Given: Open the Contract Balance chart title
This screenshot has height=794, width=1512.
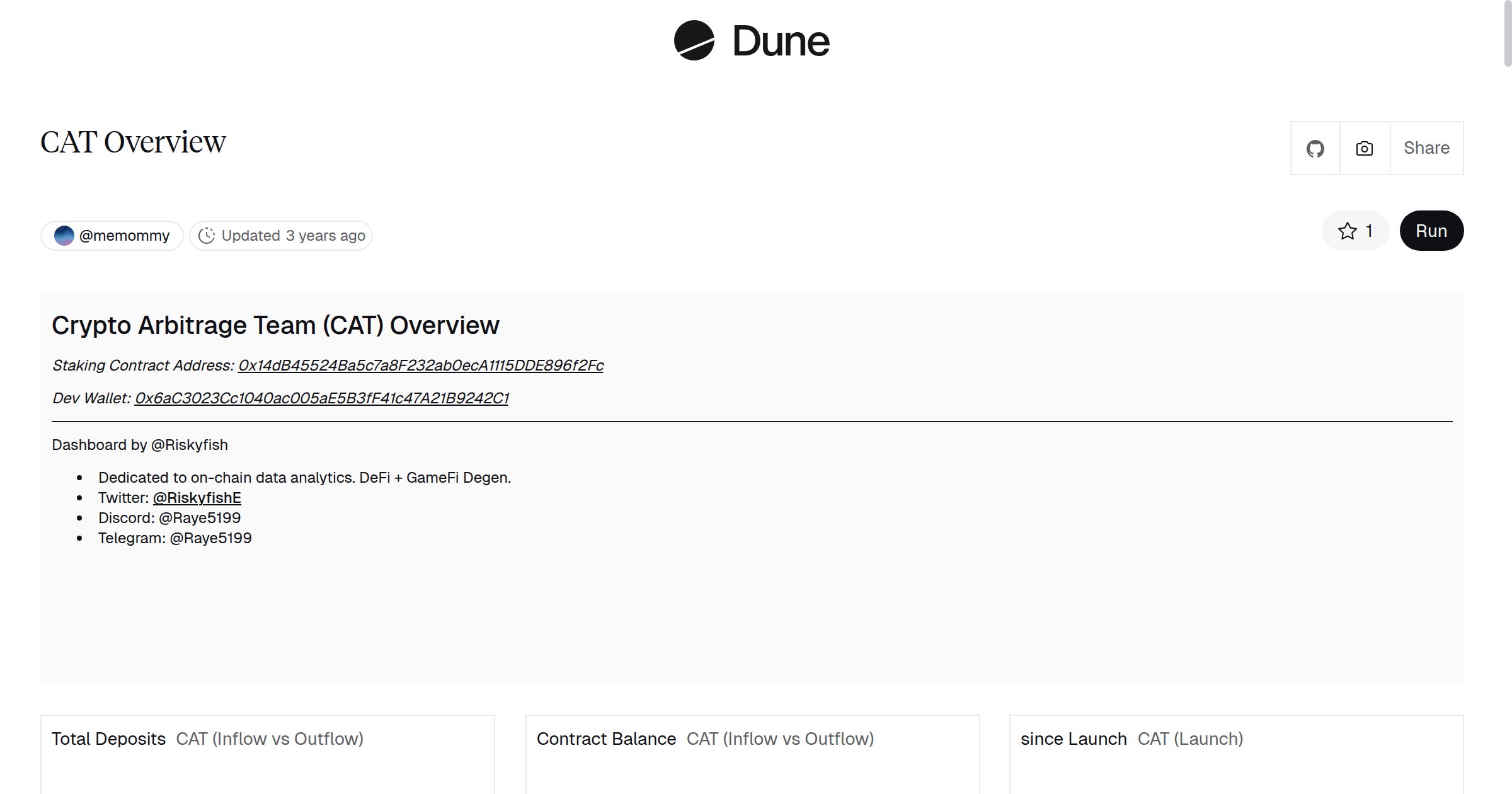Looking at the screenshot, I should pos(606,739).
